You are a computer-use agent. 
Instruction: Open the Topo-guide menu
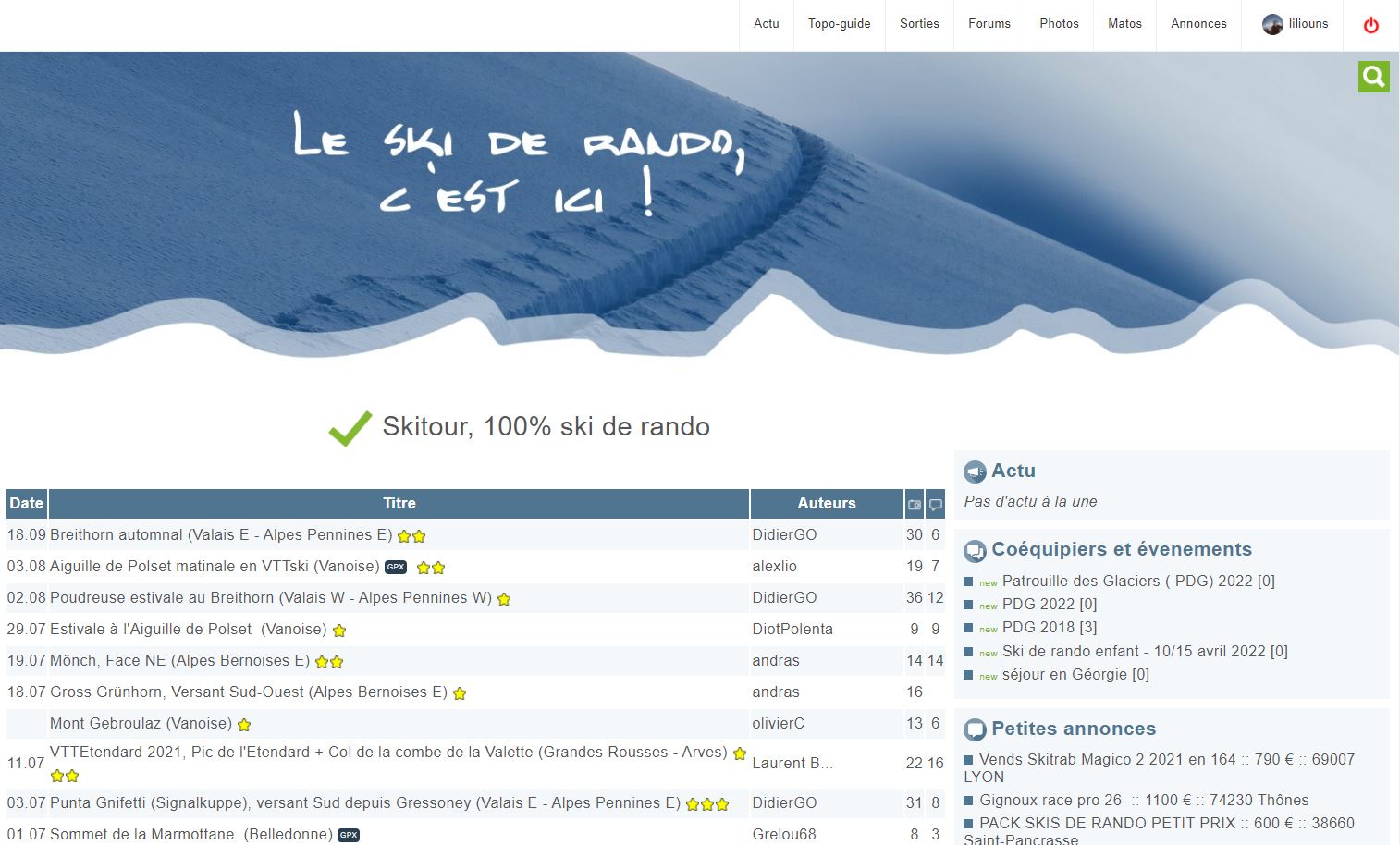pos(839,24)
